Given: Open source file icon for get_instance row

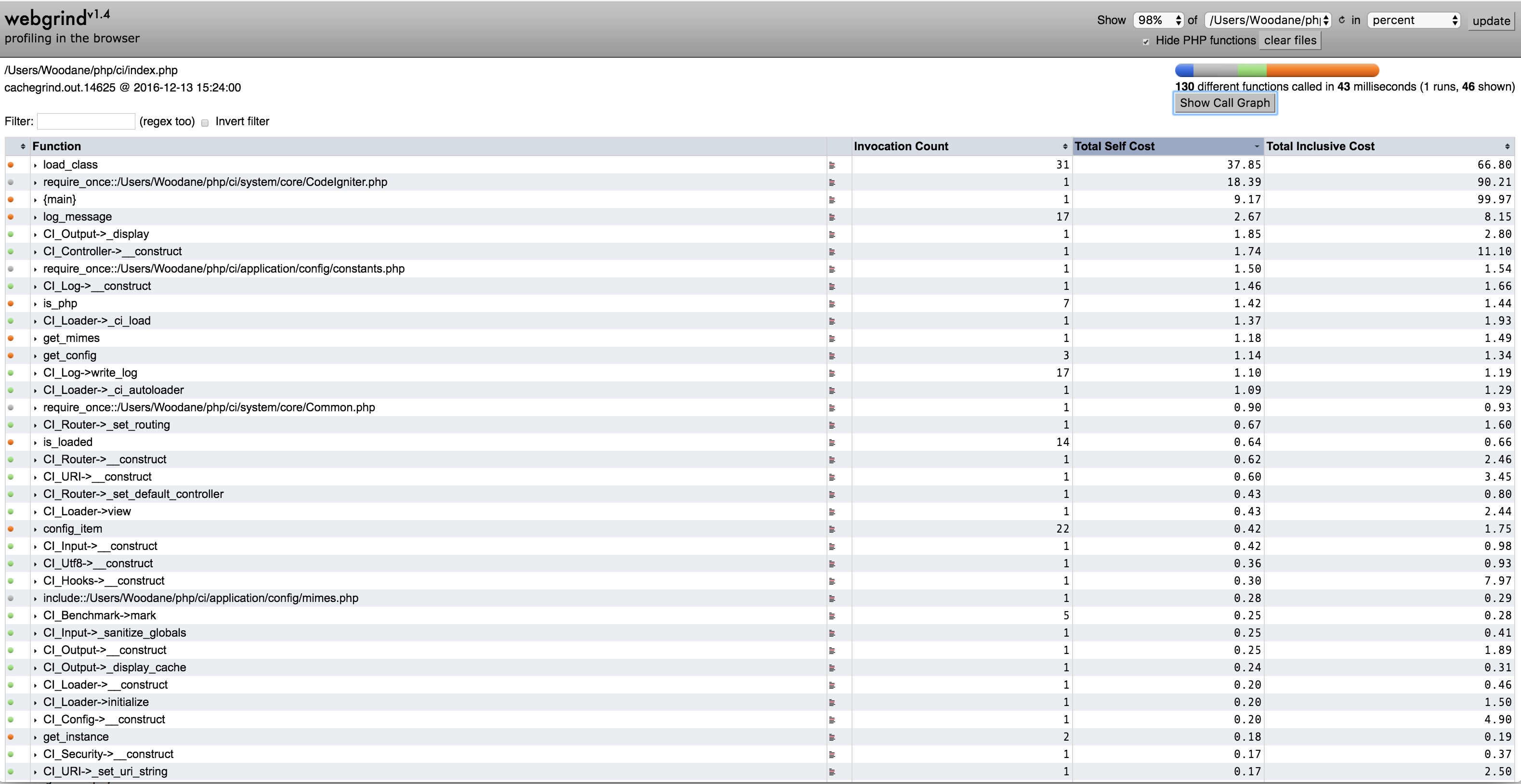Looking at the screenshot, I should [x=832, y=737].
